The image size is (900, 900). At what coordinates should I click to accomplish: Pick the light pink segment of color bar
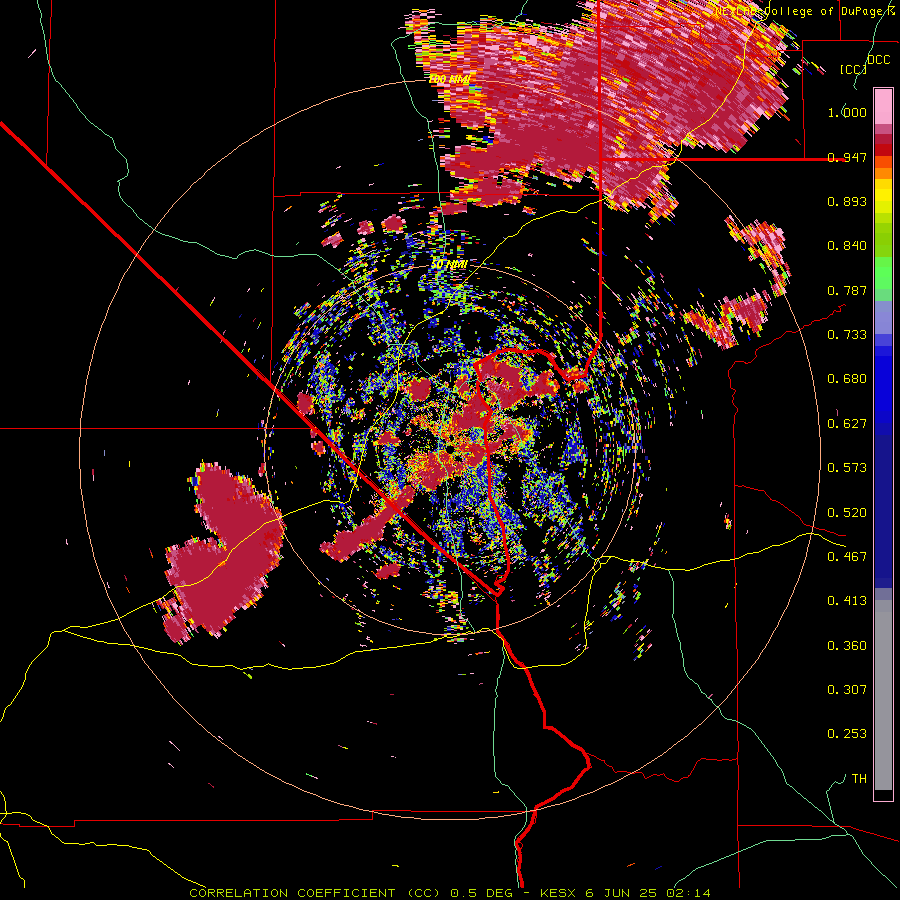pos(883,106)
